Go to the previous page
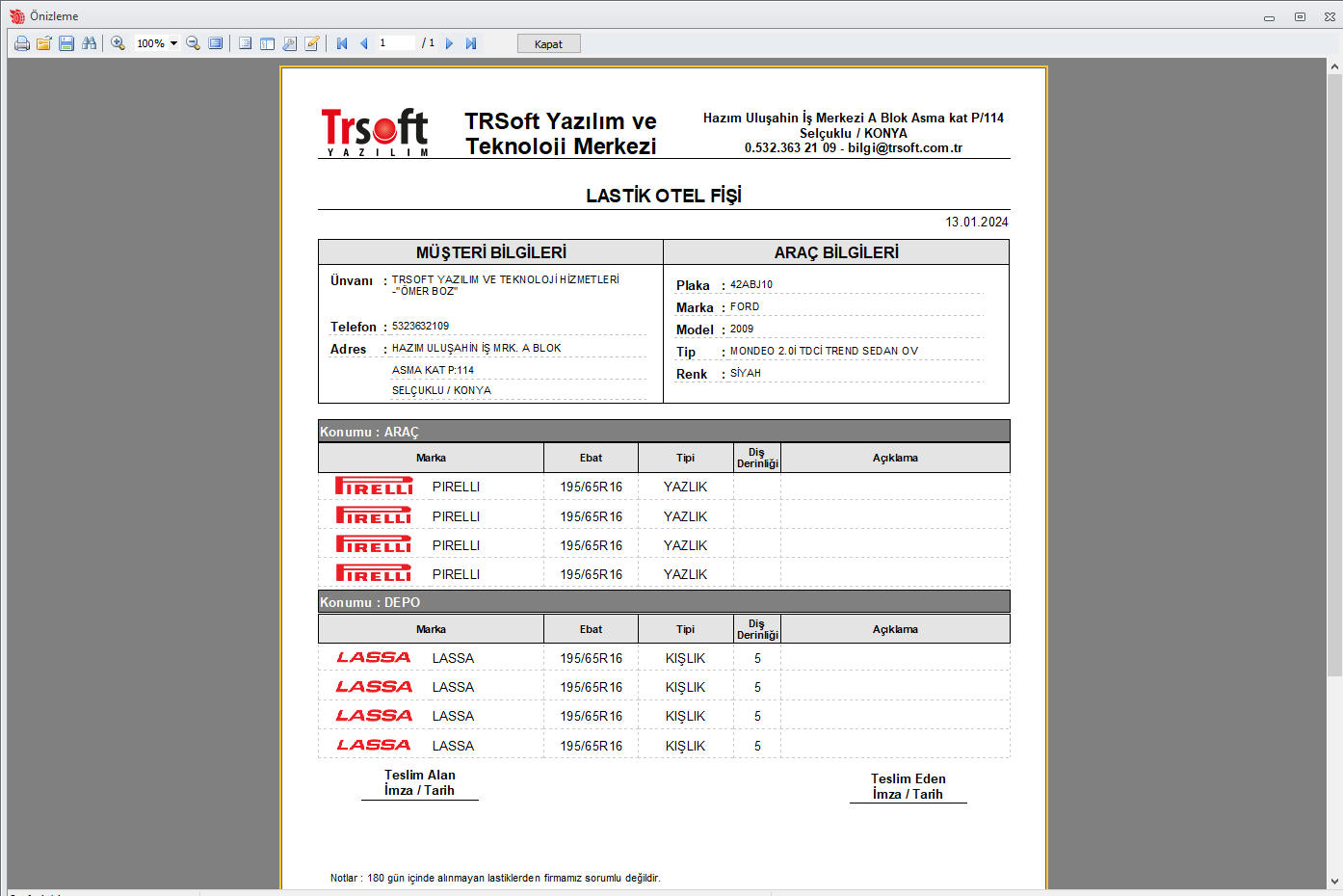1343x896 pixels. (364, 43)
